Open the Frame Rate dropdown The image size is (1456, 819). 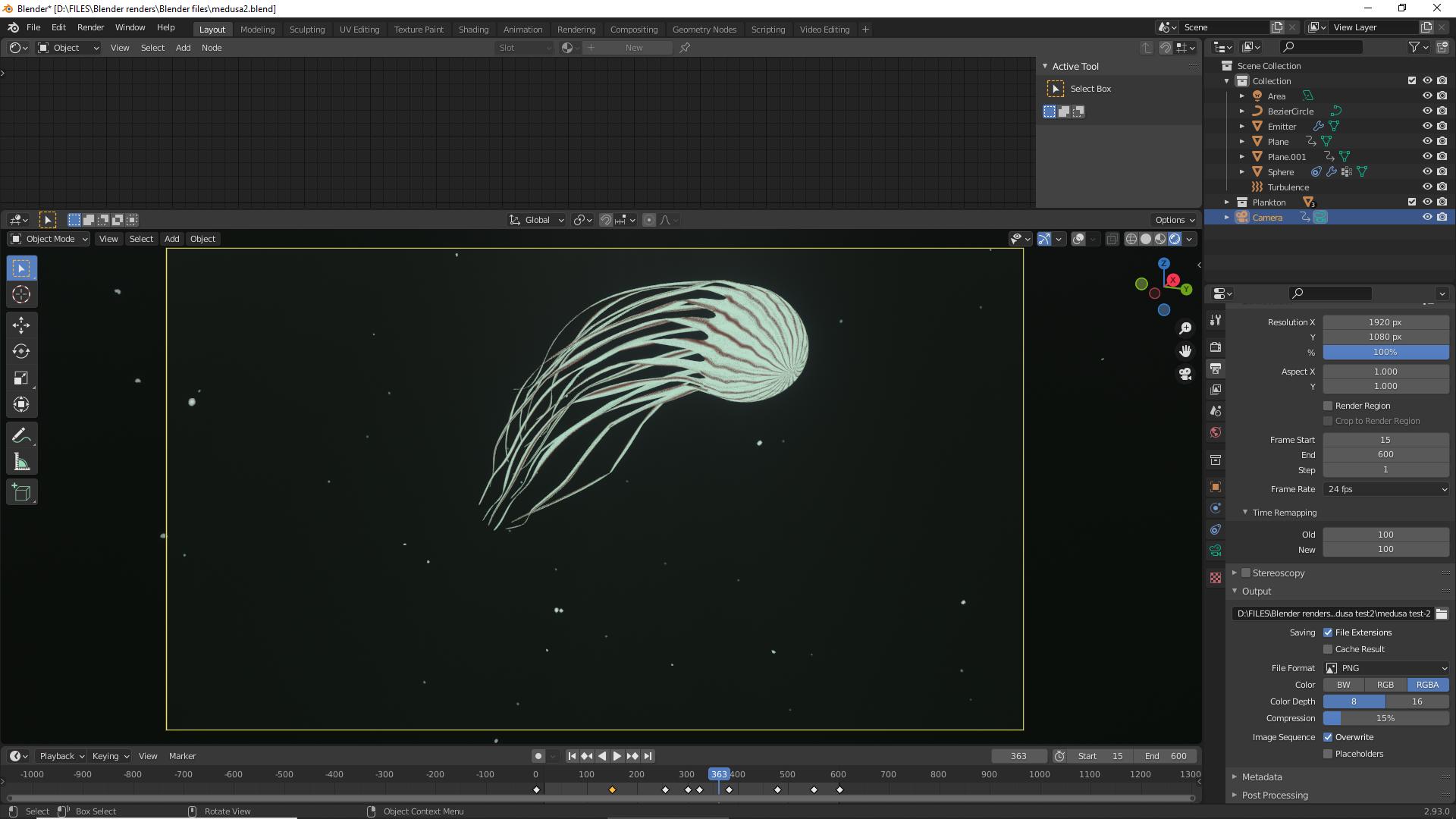[1385, 489]
